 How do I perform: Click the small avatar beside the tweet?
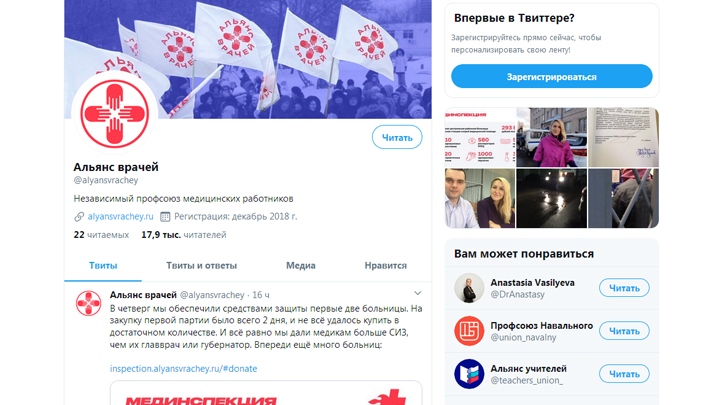(x=88, y=303)
